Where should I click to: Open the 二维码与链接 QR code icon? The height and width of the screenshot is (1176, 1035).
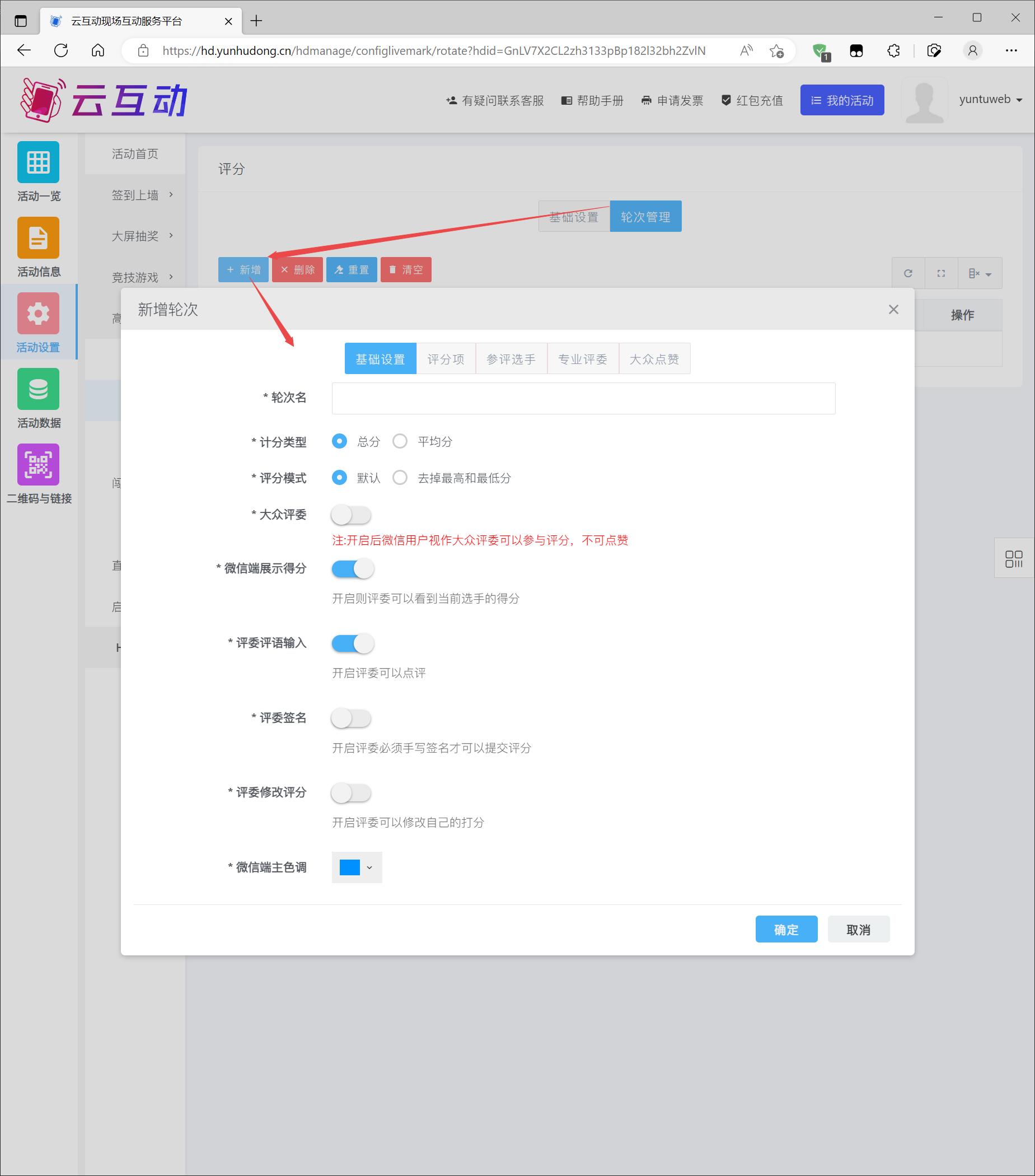(38, 464)
